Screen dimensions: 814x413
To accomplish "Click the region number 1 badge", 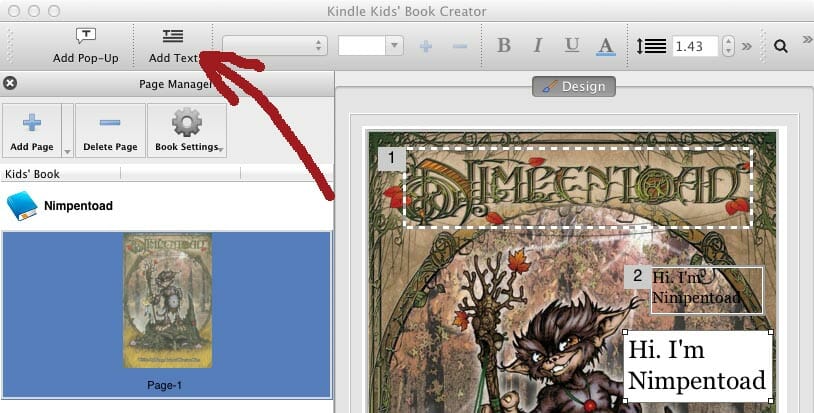I will point(391,158).
